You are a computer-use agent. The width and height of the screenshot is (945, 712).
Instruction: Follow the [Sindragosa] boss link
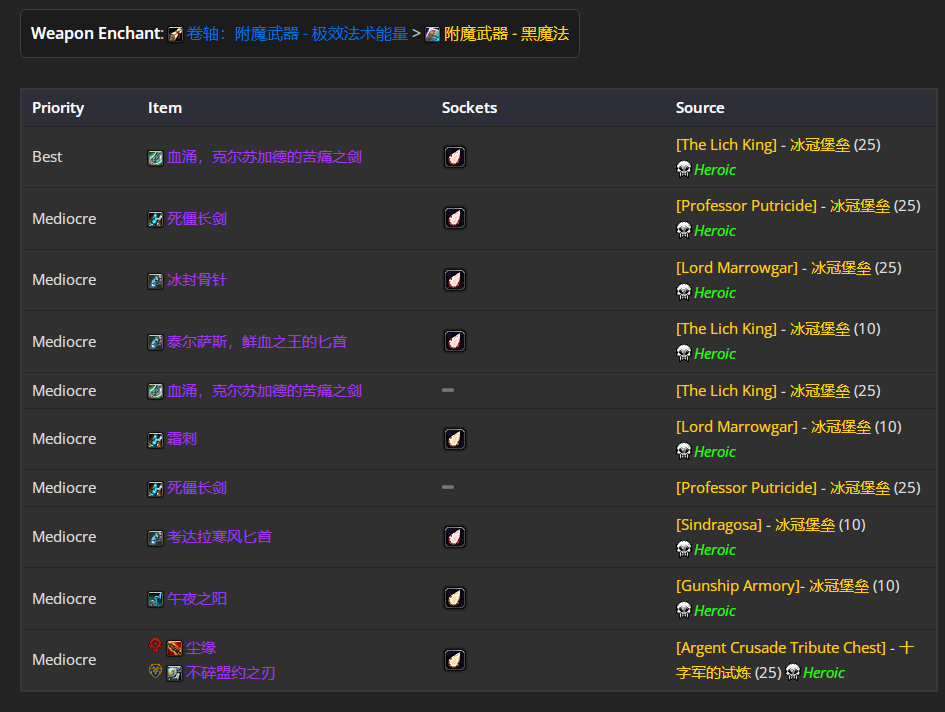719,524
